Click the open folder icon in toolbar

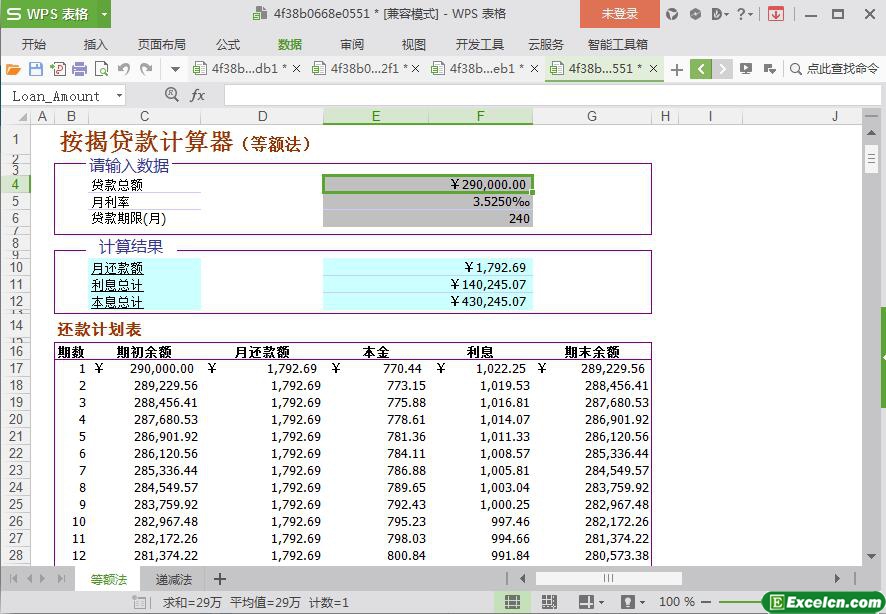tap(13, 69)
